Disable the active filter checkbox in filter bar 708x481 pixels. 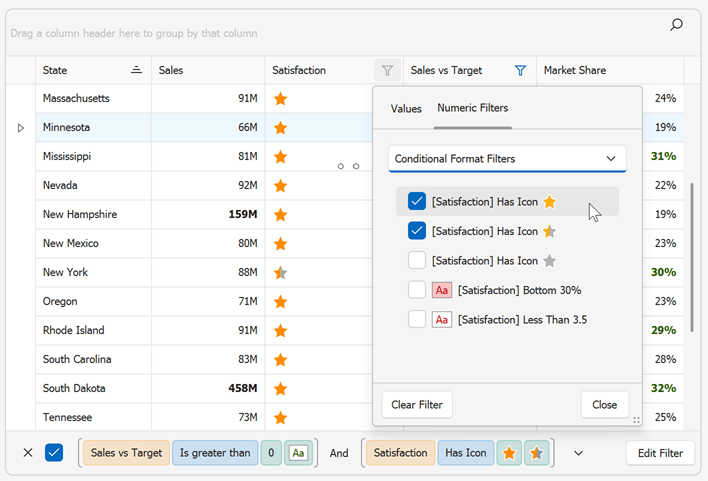click(x=54, y=453)
